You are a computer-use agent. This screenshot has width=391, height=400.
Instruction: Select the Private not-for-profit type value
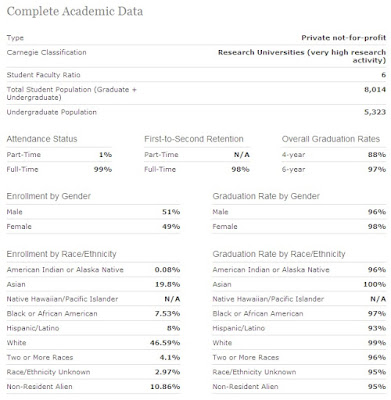pyautogui.click(x=344, y=38)
